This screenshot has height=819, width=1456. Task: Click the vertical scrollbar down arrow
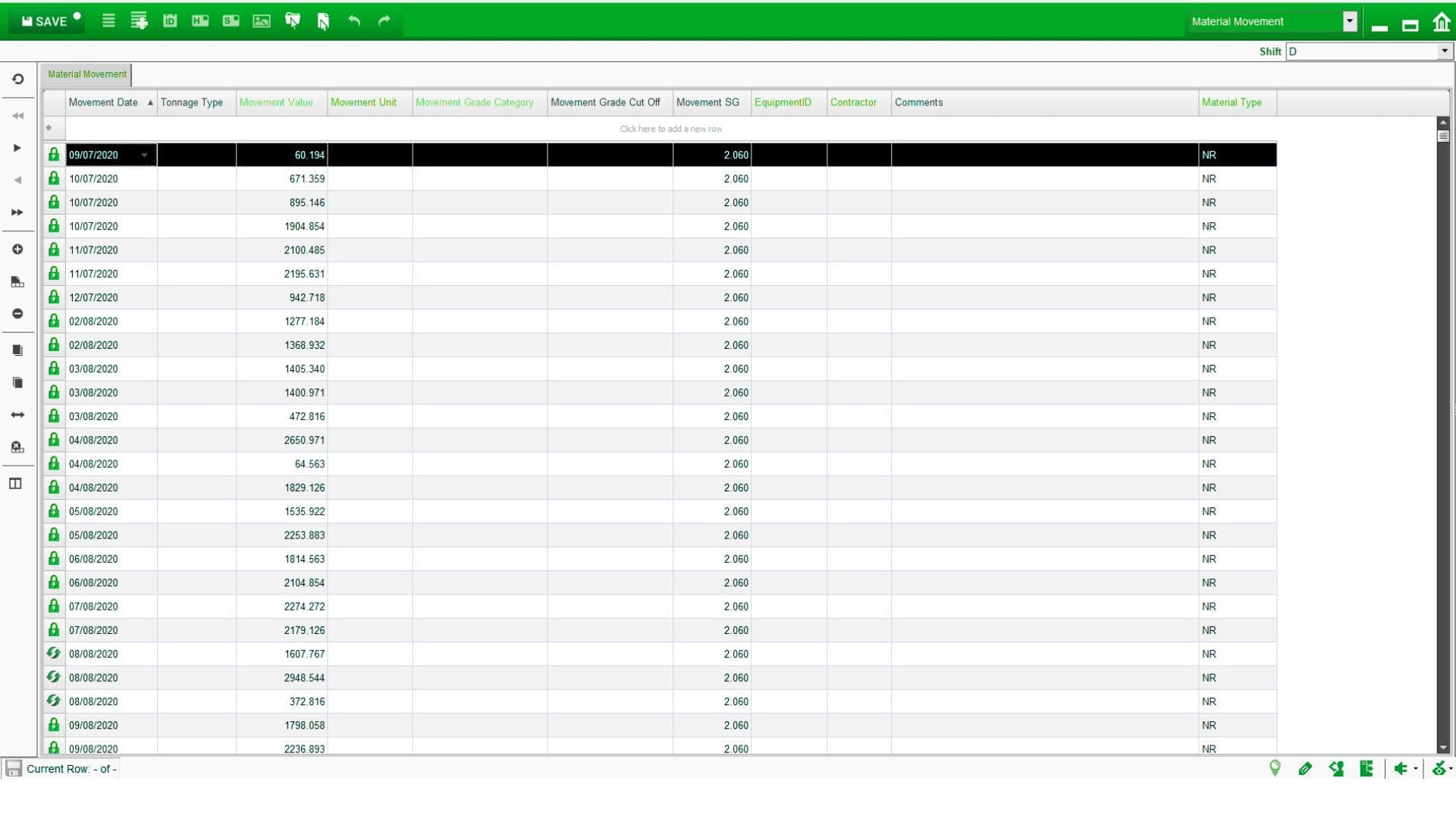[1443, 748]
